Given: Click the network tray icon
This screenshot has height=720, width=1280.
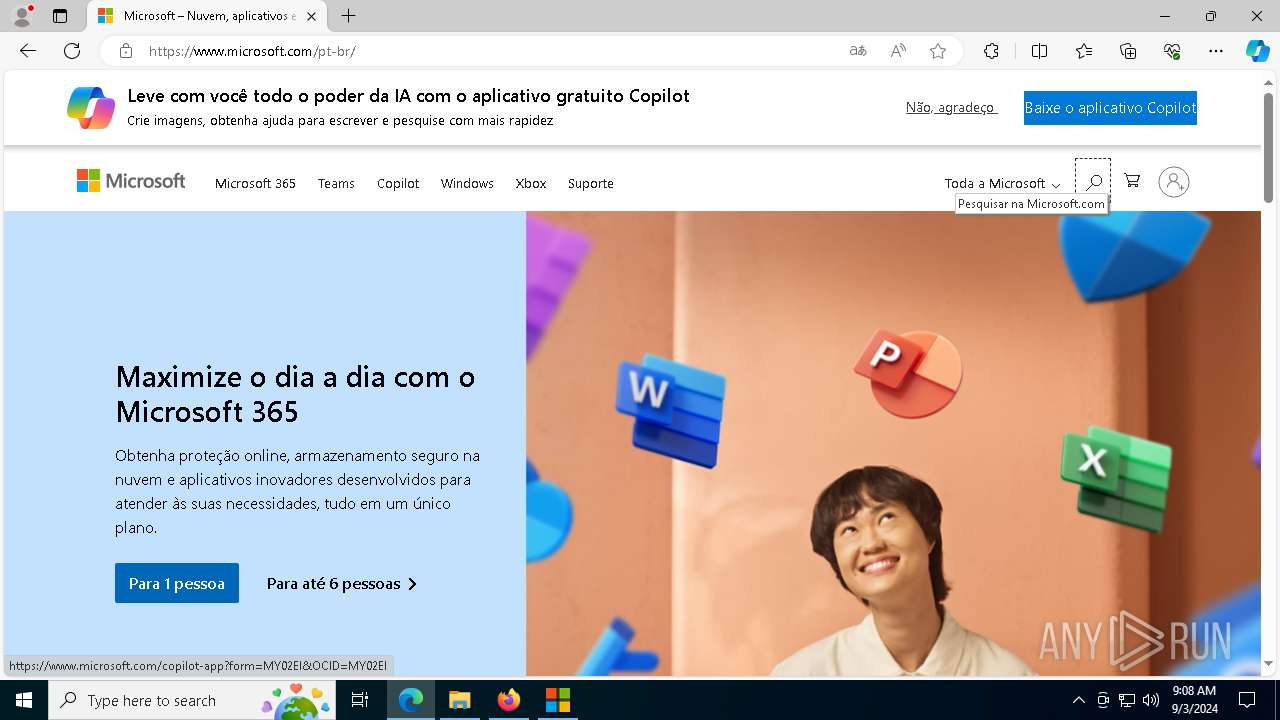Looking at the screenshot, I should (x=1127, y=700).
